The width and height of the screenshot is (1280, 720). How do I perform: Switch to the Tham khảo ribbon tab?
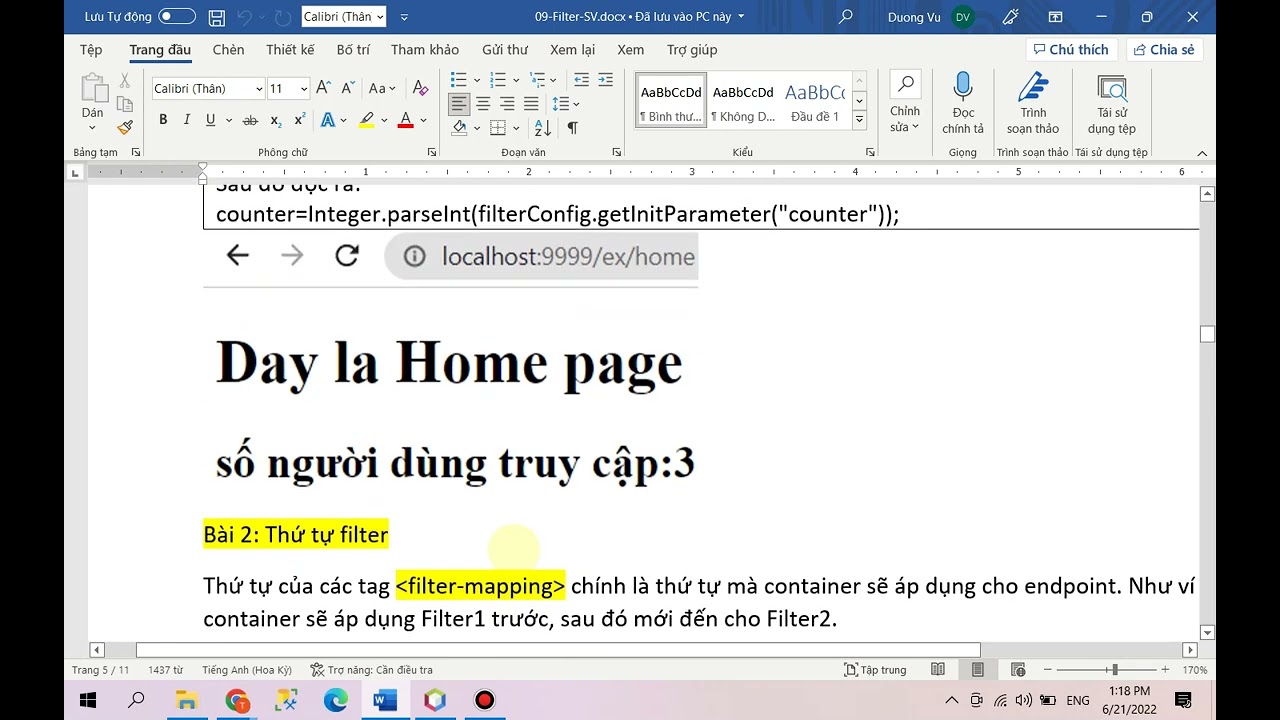(x=425, y=50)
